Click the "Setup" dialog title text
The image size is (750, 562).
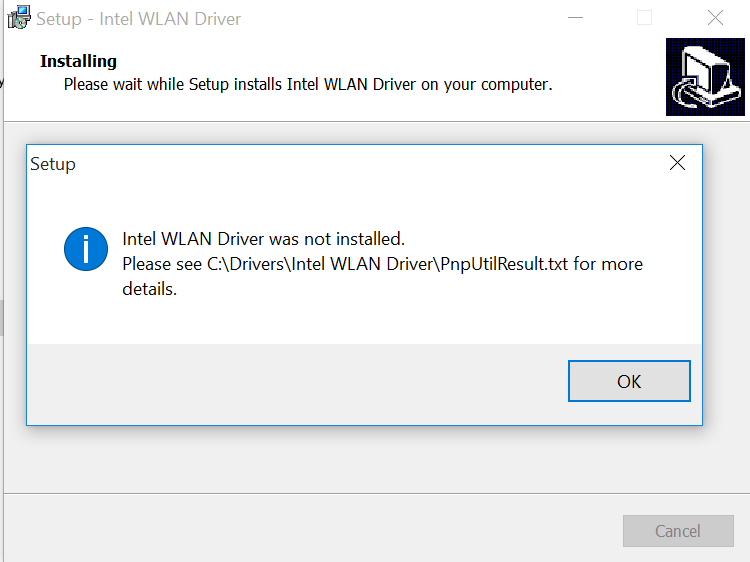pyautogui.click(x=53, y=163)
